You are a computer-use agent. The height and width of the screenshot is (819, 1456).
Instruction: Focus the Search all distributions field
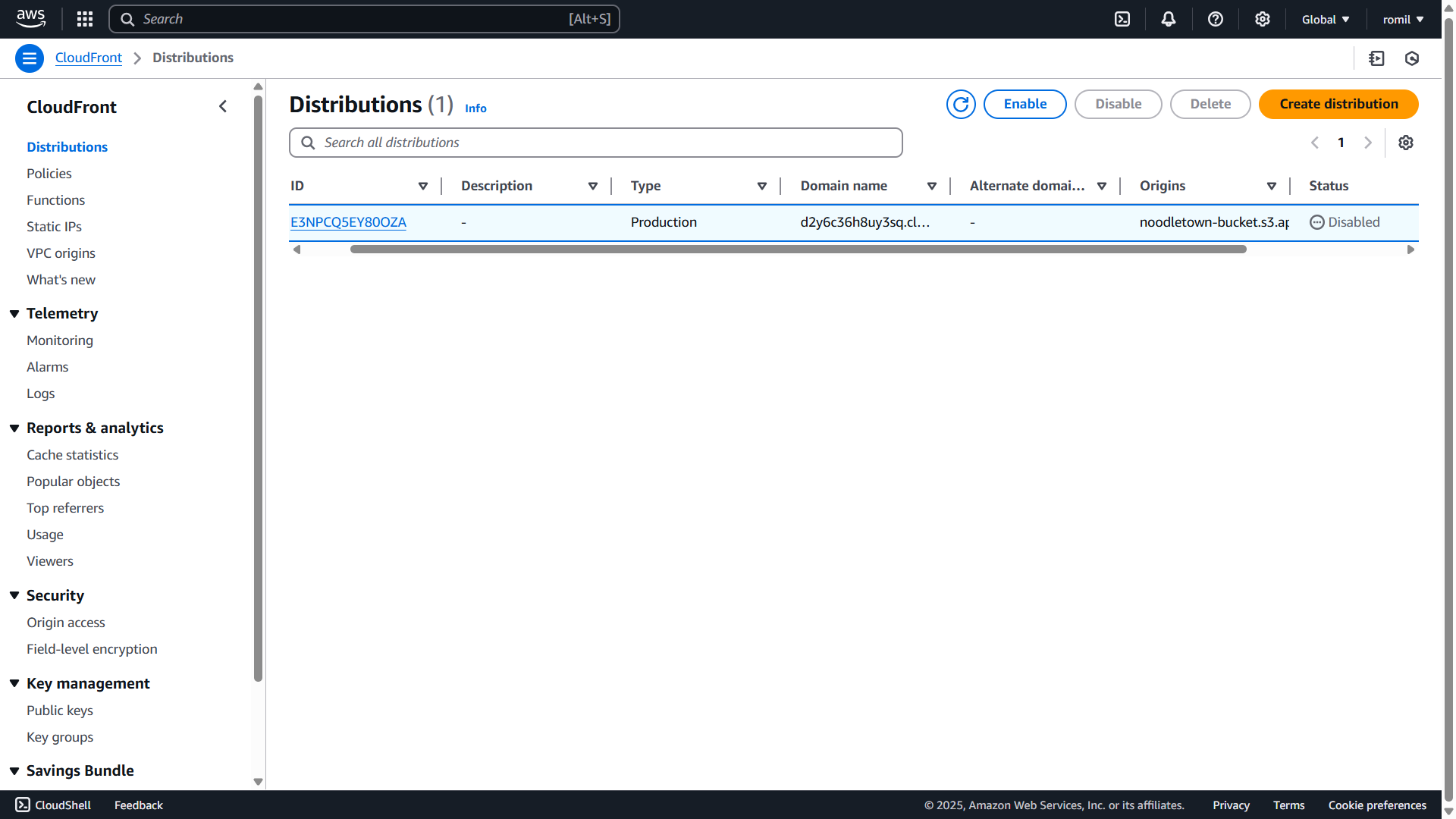click(596, 143)
